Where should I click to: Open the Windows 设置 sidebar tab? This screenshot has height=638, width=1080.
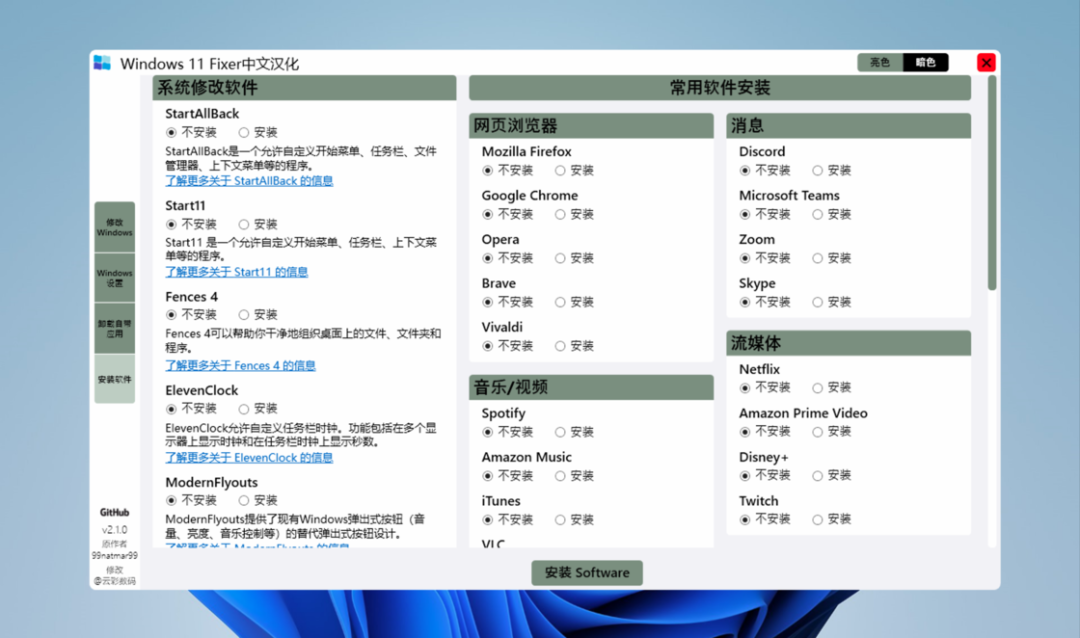114,278
